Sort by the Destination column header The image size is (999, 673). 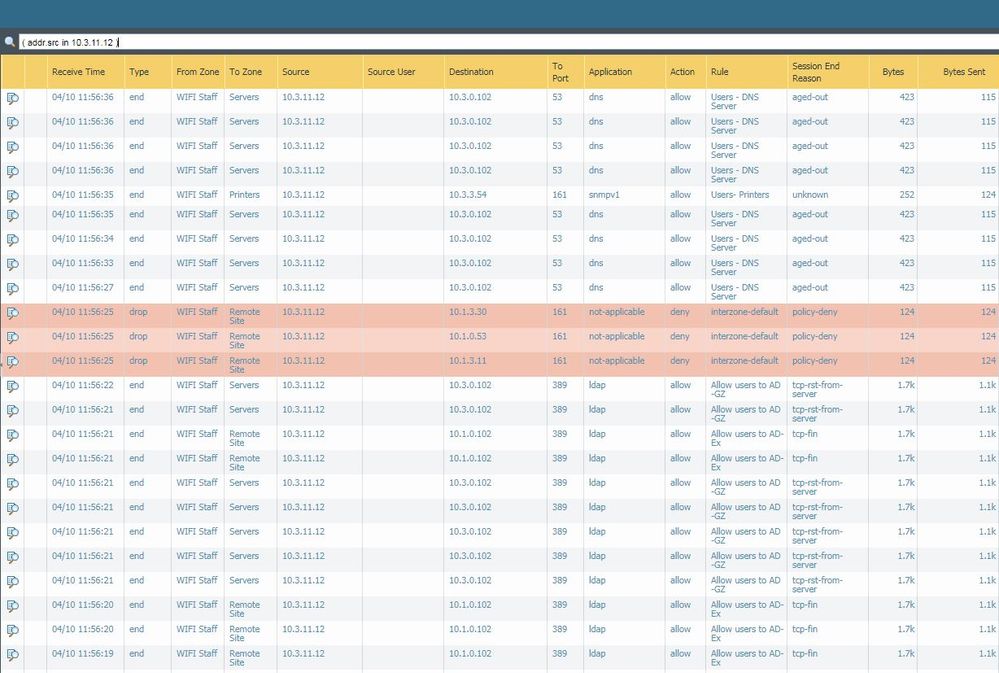pos(471,72)
